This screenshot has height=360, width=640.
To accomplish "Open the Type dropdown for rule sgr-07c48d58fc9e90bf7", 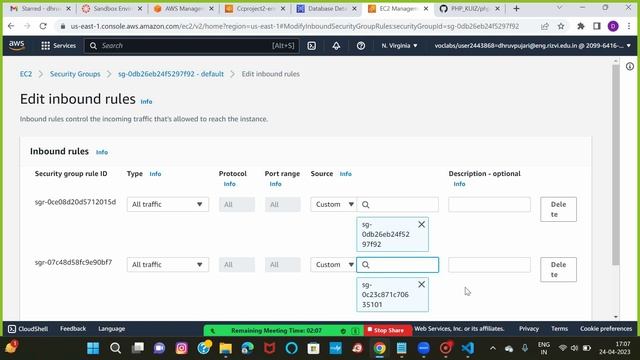I will pyautogui.click(x=167, y=265).
